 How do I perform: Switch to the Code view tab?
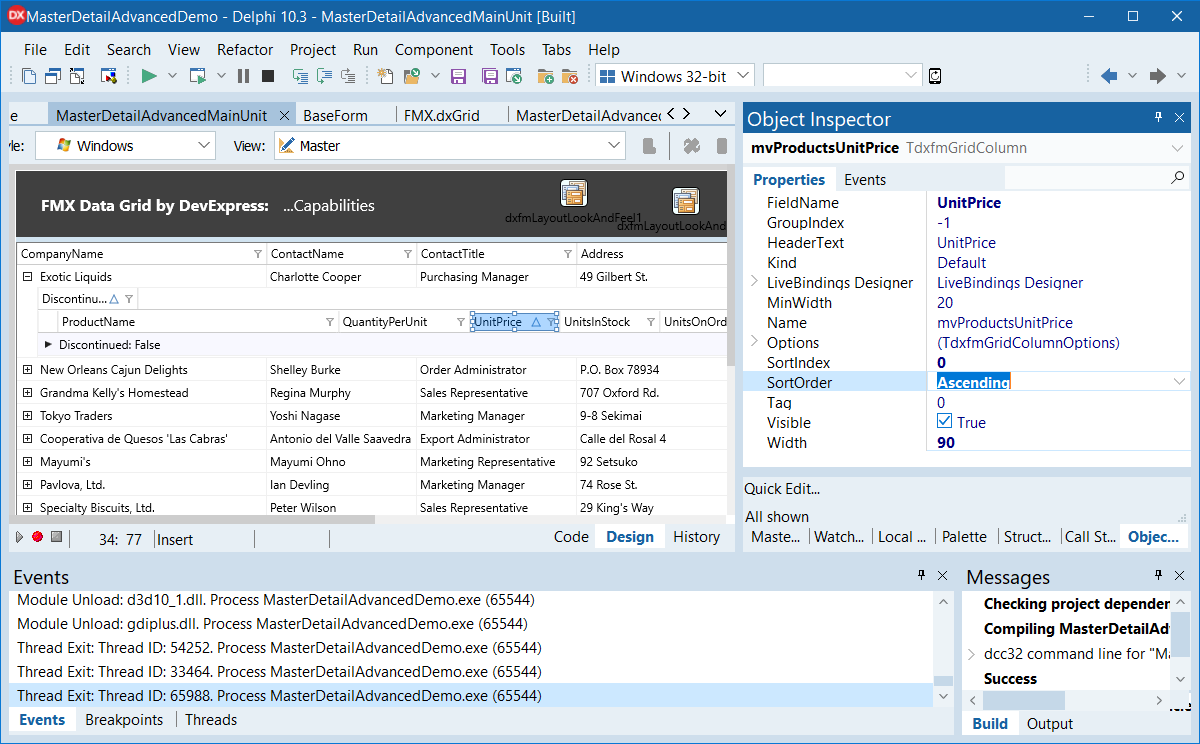pyautogui.click(x=571, y=537)
